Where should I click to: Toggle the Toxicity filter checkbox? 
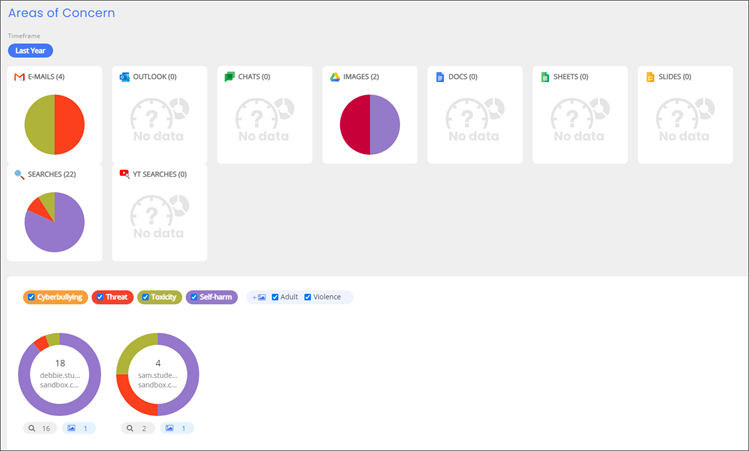pos(145,297)
